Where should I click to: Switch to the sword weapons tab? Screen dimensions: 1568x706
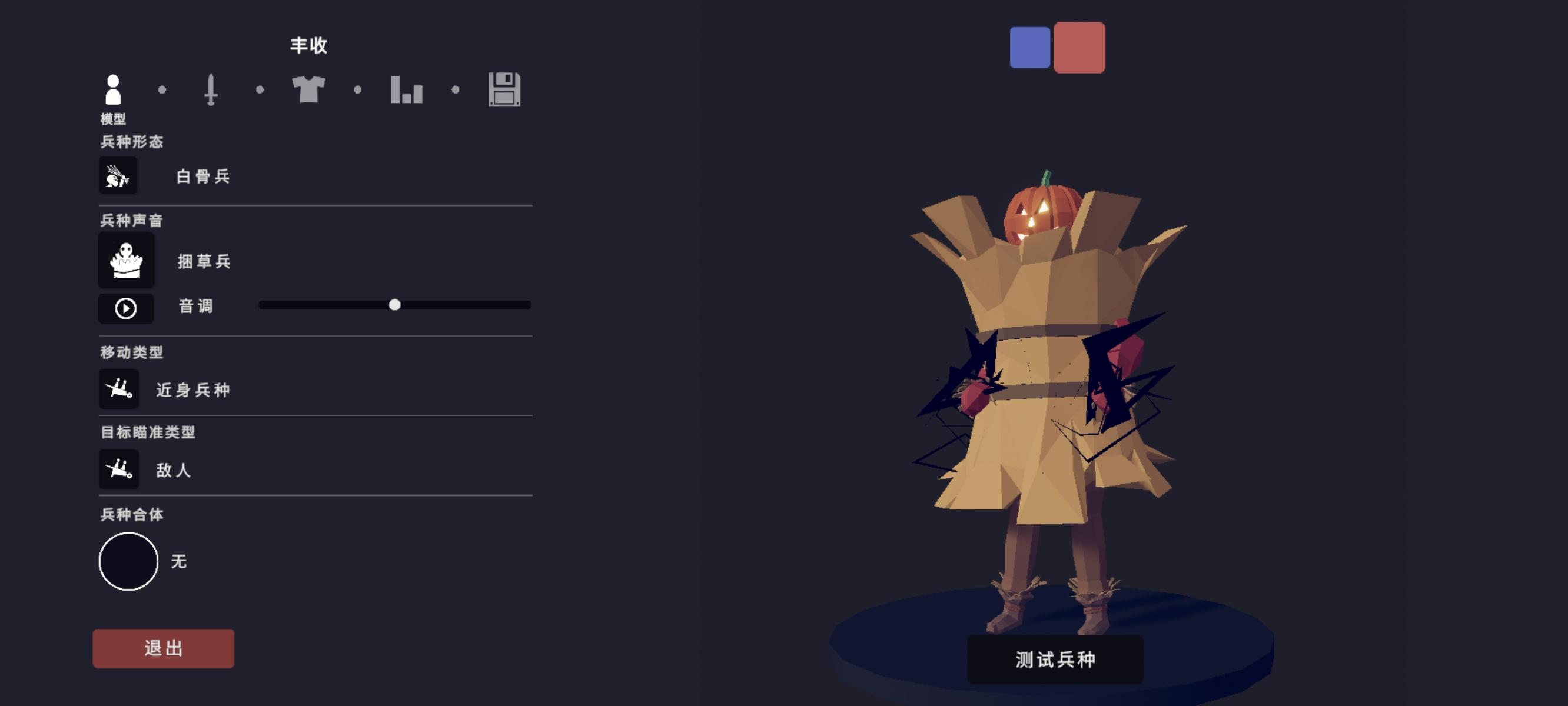211,89
